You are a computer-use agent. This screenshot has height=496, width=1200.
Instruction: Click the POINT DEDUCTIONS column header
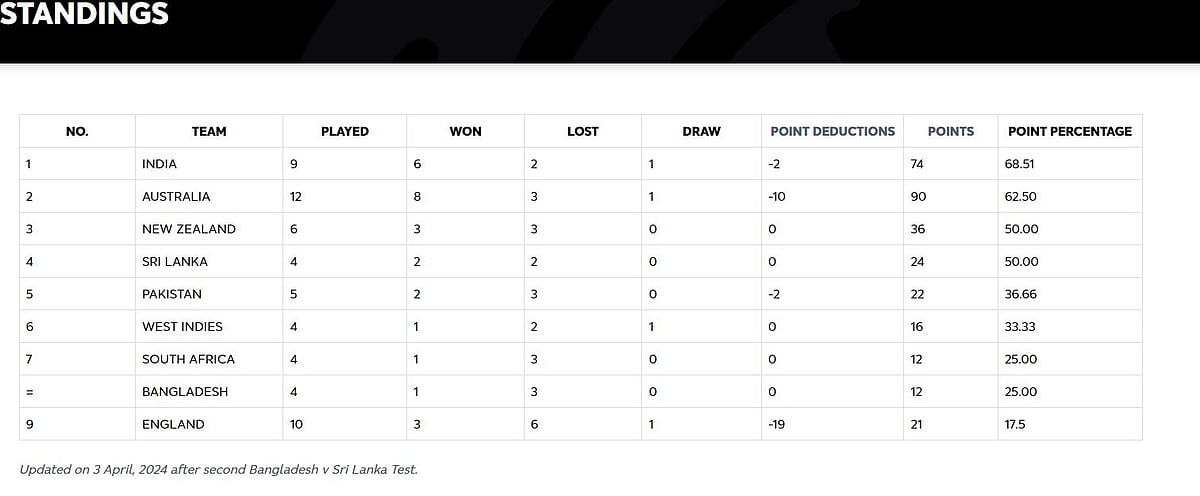click(832, 131)
